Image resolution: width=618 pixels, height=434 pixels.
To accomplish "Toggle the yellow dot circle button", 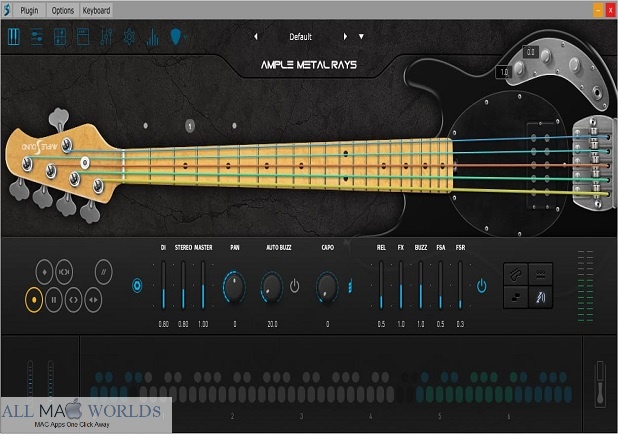I will (34, 300).
